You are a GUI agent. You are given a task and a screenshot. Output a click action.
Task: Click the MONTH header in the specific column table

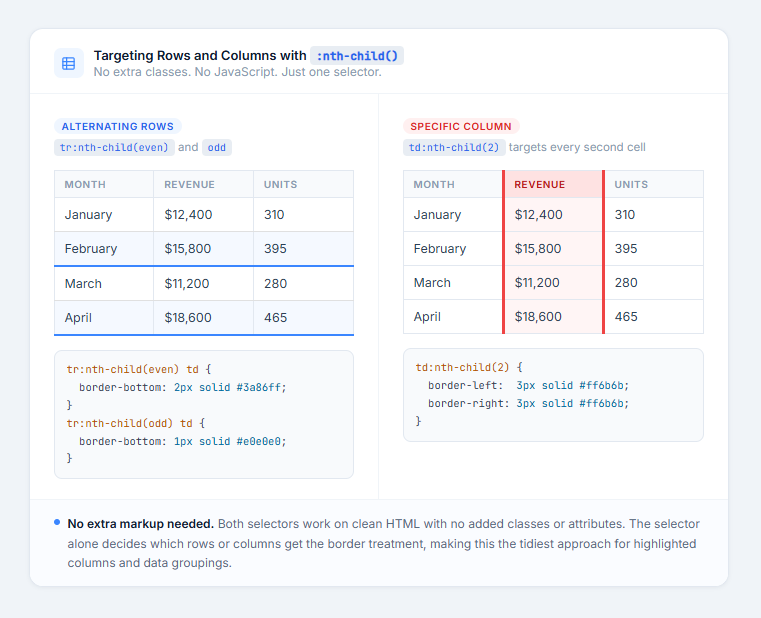[453, 184]
